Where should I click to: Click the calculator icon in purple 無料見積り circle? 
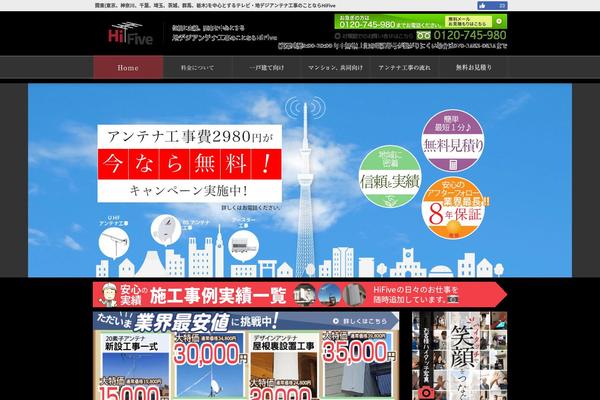453,165
